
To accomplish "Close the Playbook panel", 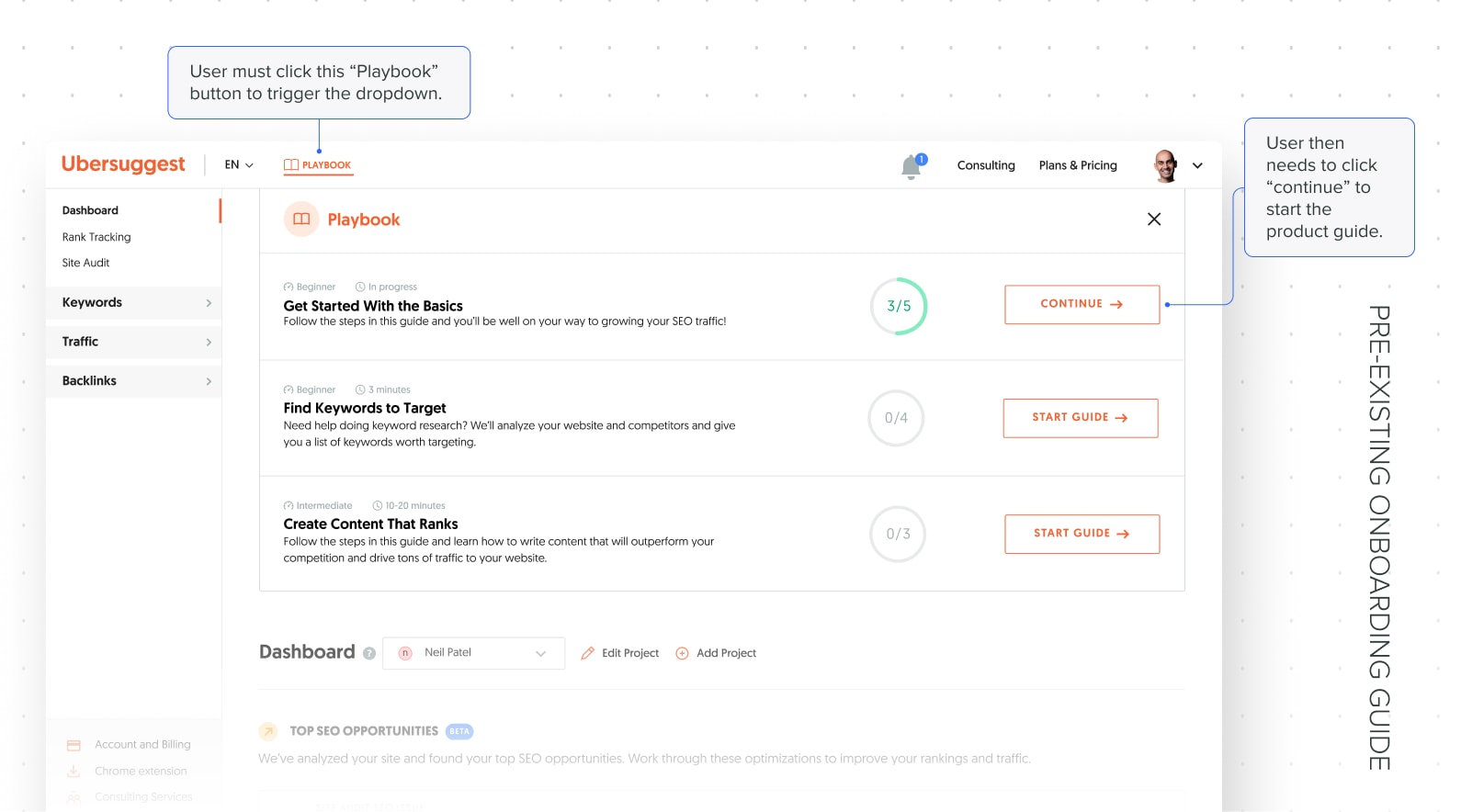I will coord(1154,220).
